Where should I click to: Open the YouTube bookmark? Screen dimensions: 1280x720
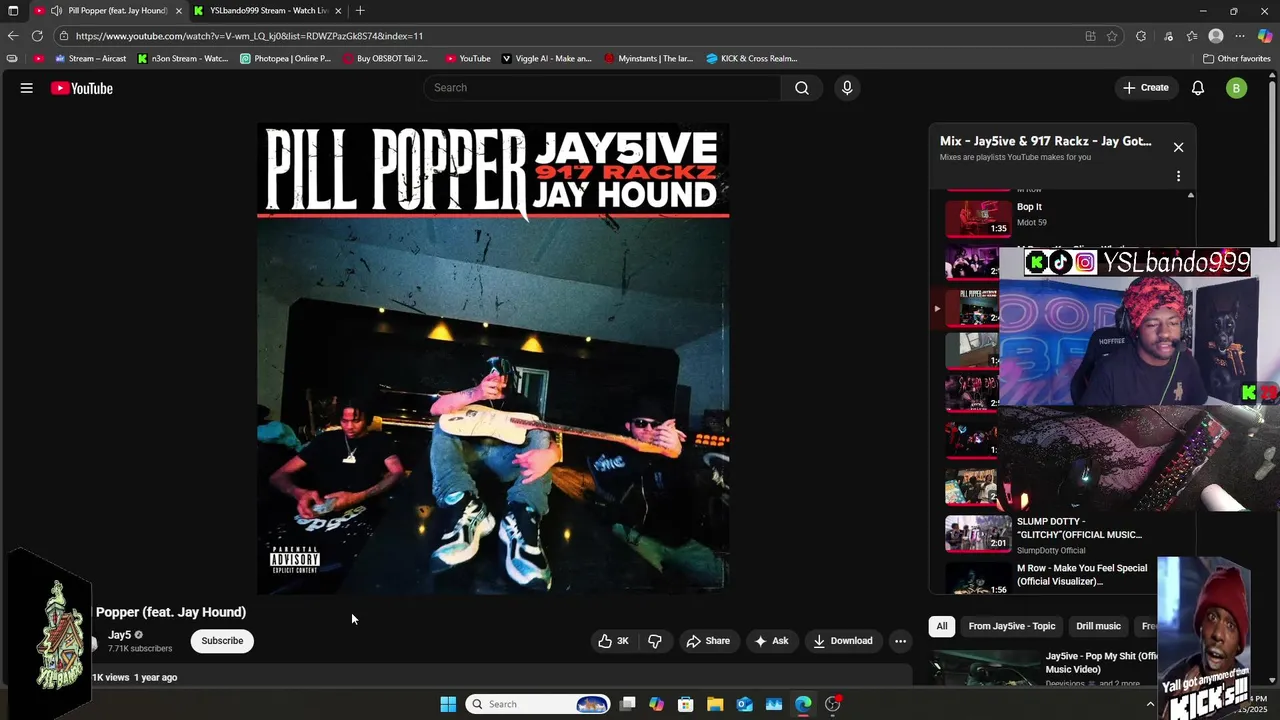(x=468, y=58)
